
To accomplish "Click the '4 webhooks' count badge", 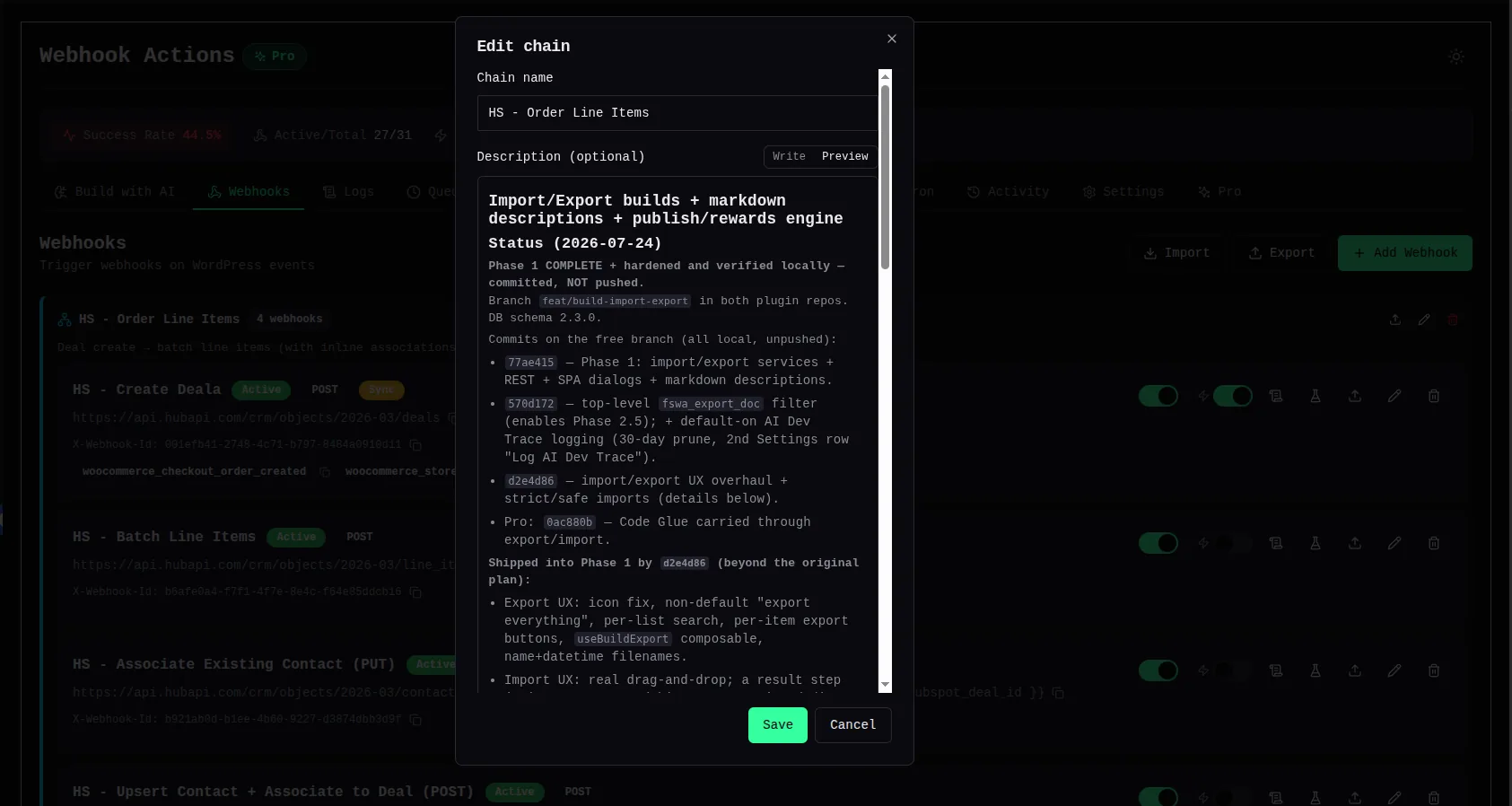I will point(289,320).
